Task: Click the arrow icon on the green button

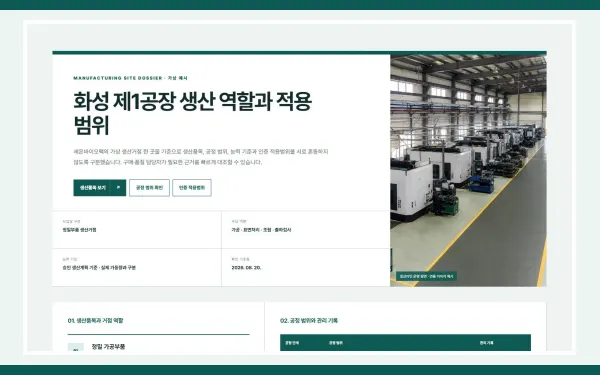Action: click(118, 188)
